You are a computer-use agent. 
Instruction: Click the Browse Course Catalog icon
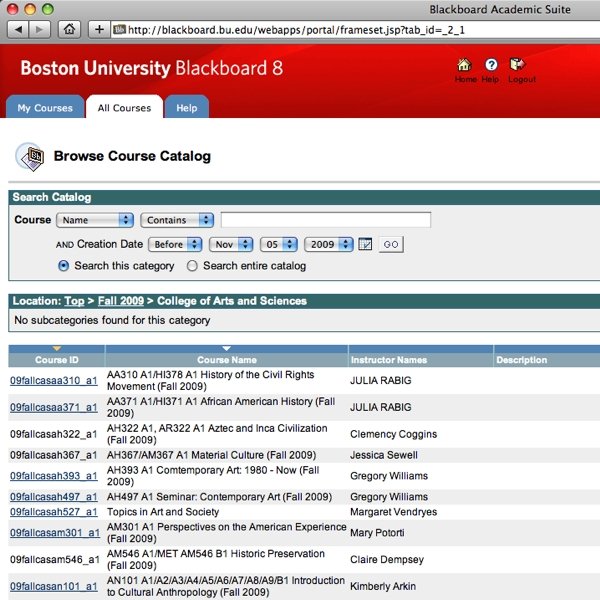coord(30,157)
